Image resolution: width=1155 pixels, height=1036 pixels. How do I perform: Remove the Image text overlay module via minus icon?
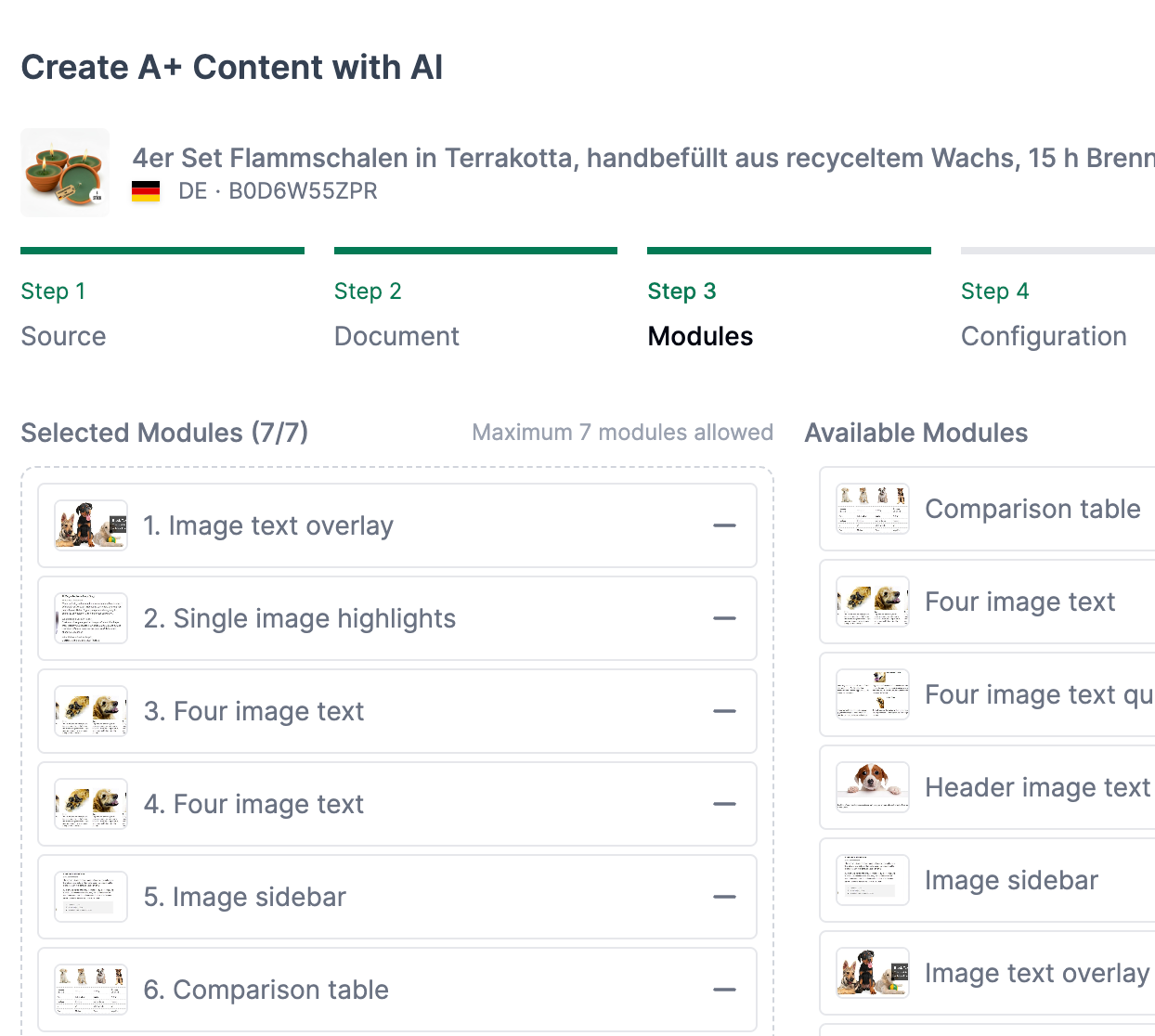point(724,525)
